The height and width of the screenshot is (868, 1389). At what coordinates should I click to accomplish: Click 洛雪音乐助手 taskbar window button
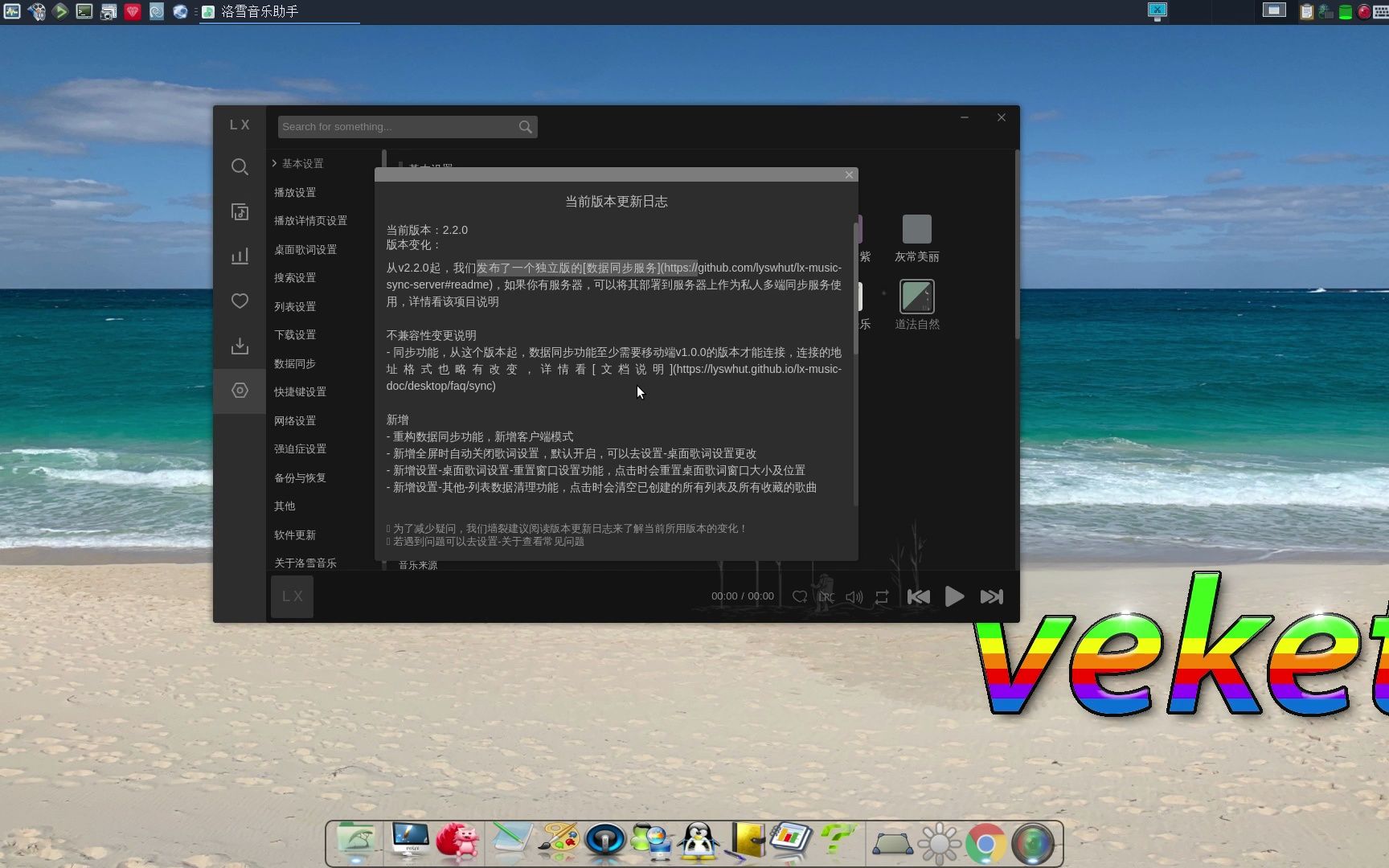point(279,11)
